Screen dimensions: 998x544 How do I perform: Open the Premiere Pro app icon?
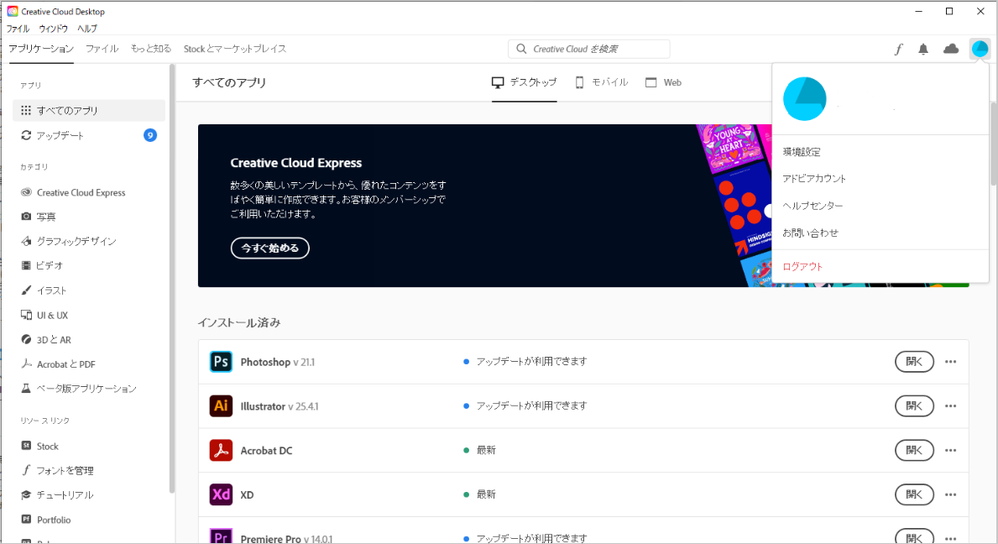click(221, 536)
